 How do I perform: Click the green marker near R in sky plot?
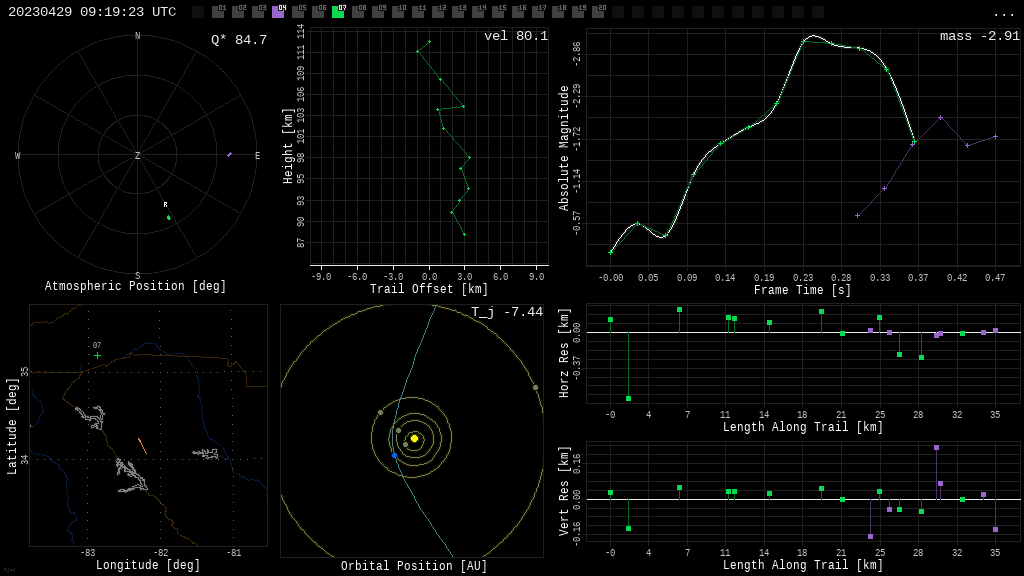click(x=169, y=217)
